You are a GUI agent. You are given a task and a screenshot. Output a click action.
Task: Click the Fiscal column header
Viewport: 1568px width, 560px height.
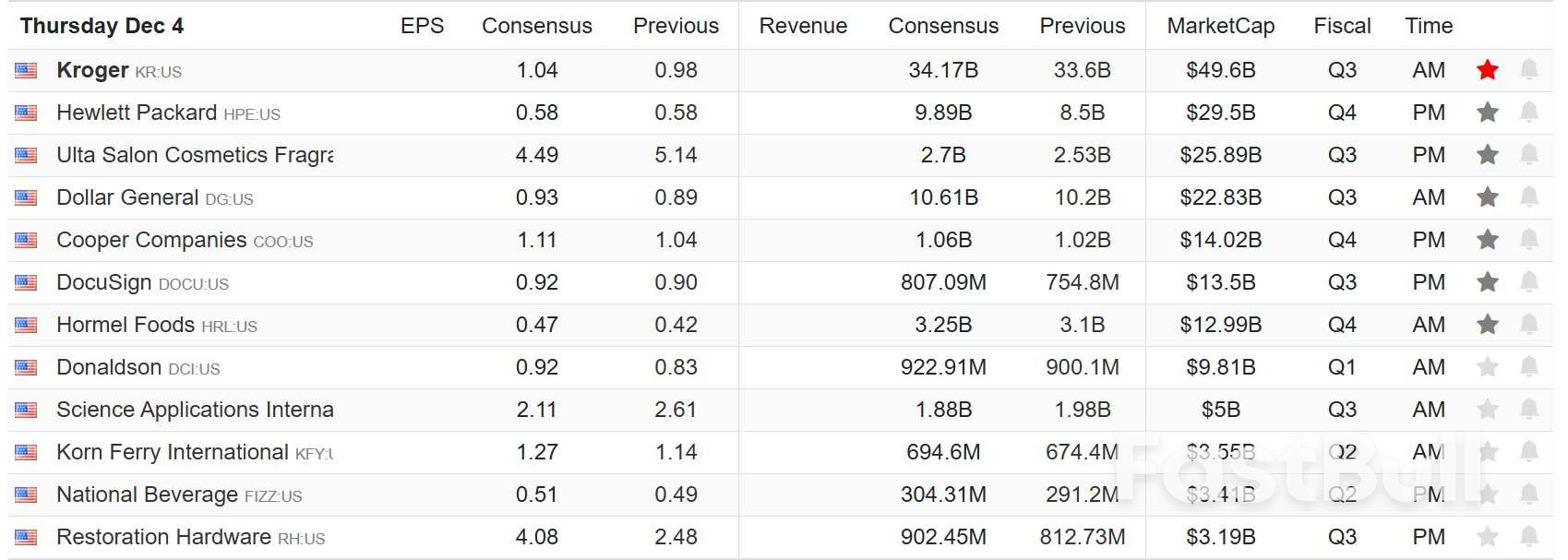(x=1342, y=26)
